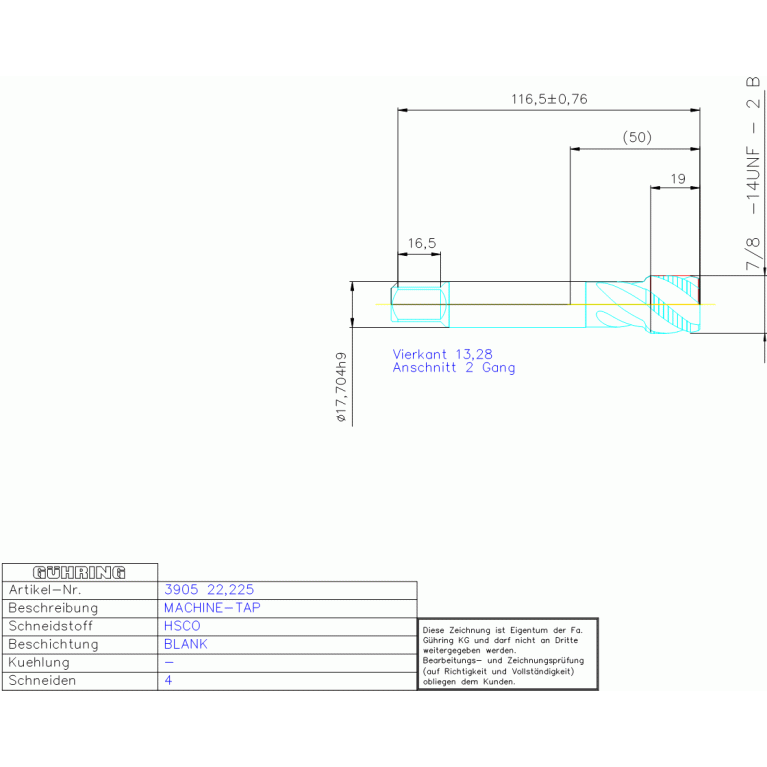Click the 19 thread length dimension
This screenshot has height=767, width=767.
click(x=677, y=179)
